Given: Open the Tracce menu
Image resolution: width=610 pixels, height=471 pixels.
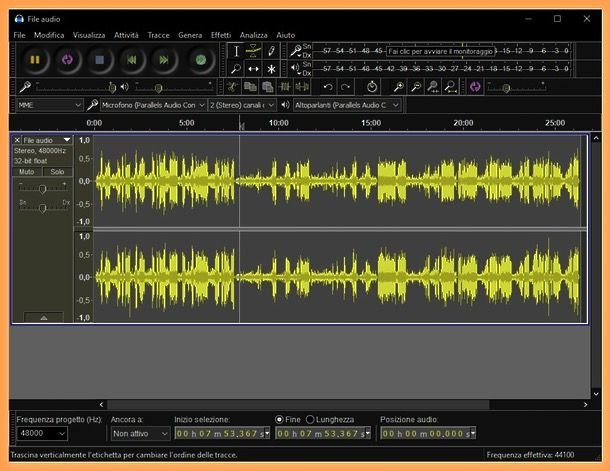Looking at the screenshot, I should coord(158,35).
